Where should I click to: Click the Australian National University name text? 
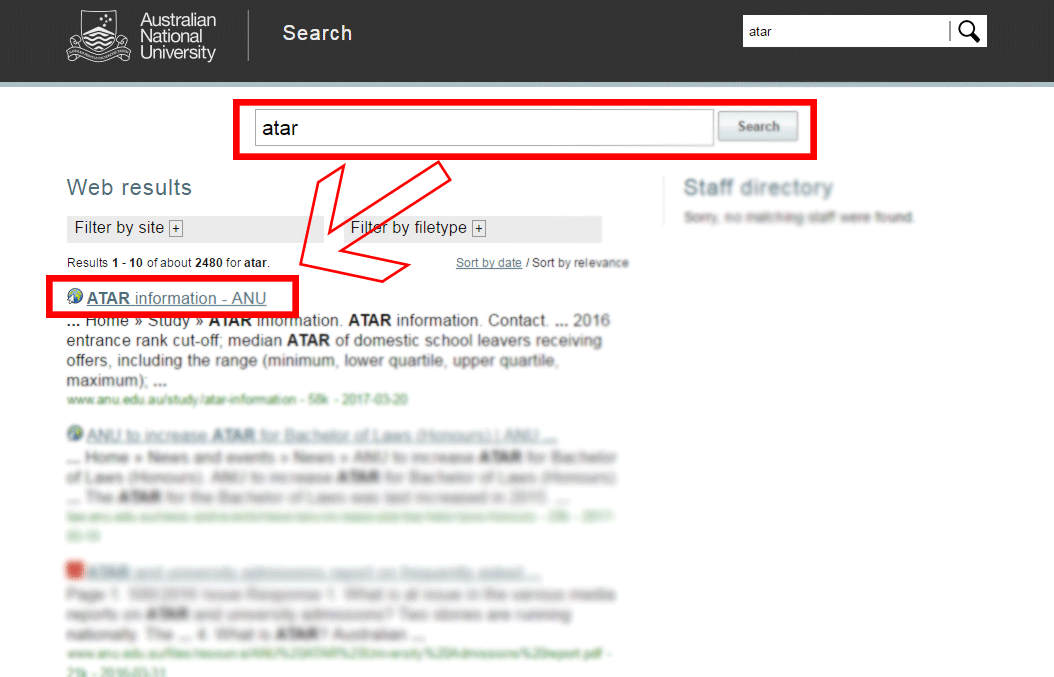[178, 36]
